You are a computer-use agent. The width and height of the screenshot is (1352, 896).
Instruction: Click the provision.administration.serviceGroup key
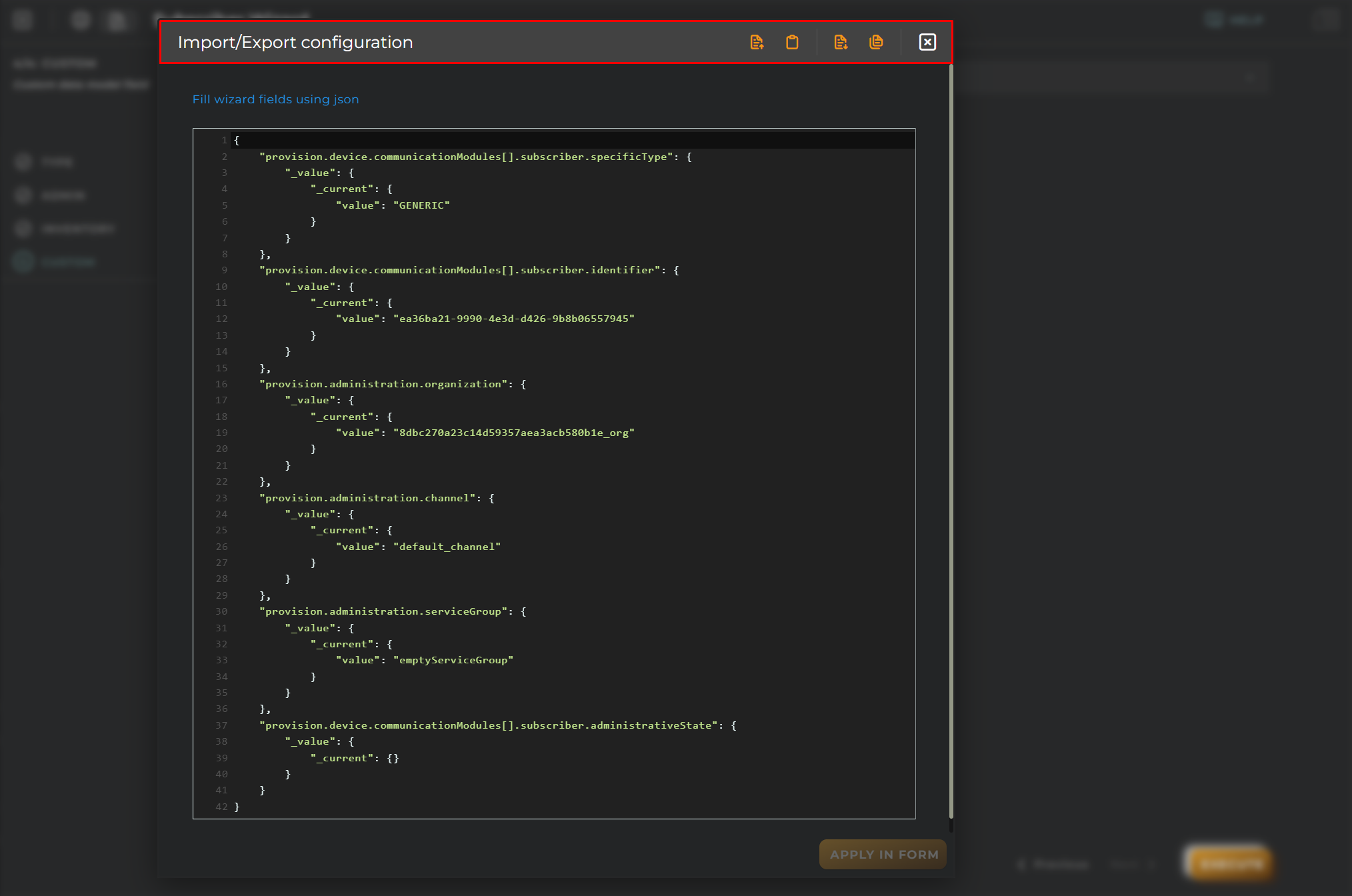pyautogui.click(x=383, y=611)
